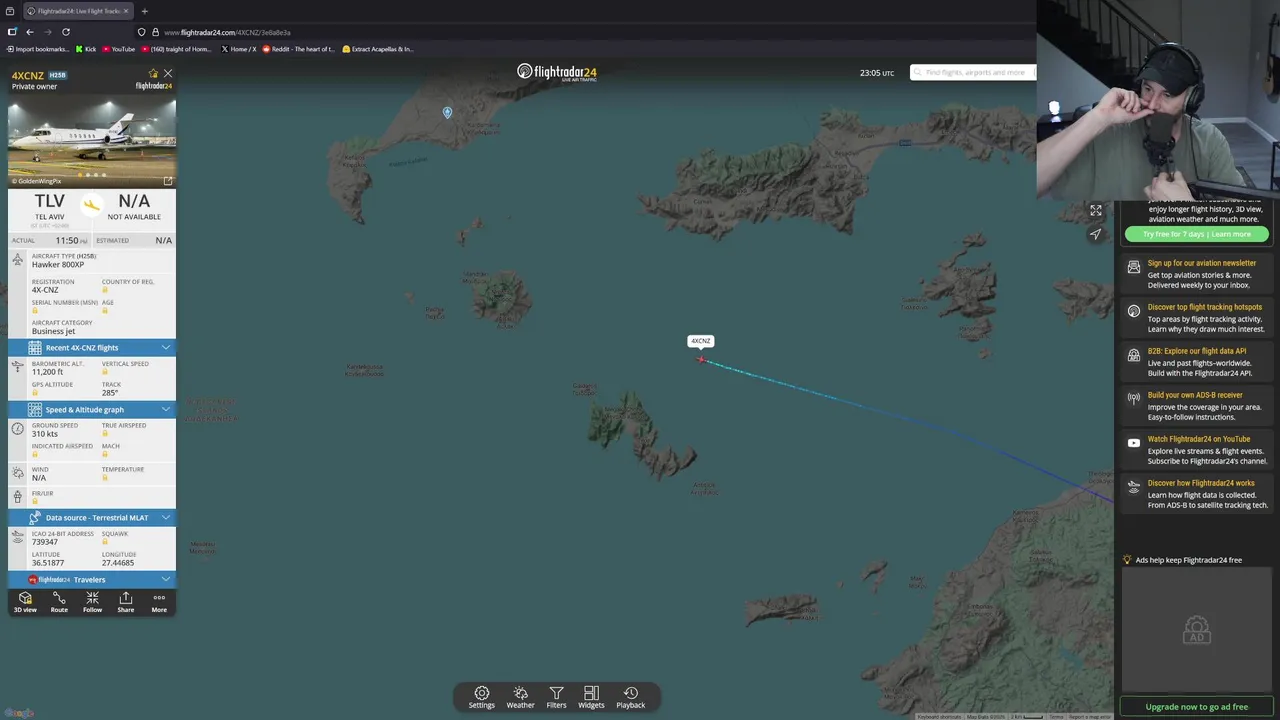The image size is (1280, 720).
Task: Click the locked Vertical Speed padlock
Action: (105, 372)
